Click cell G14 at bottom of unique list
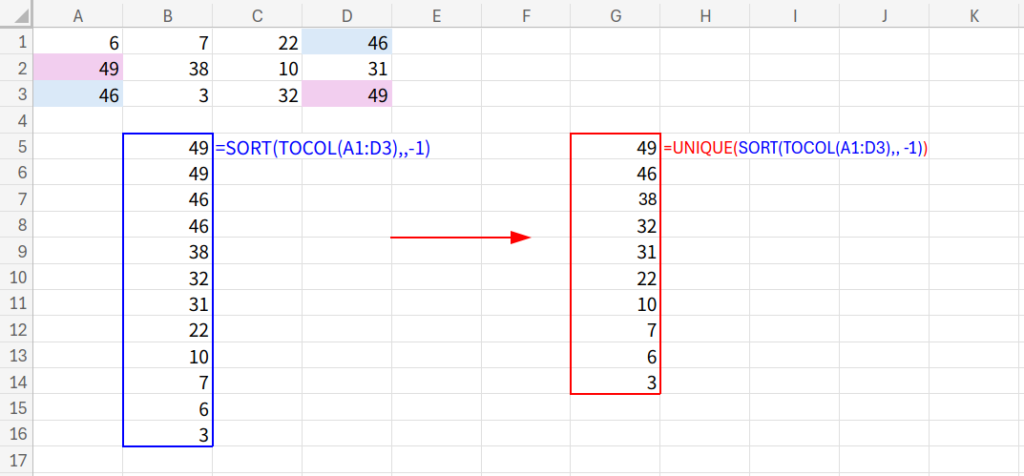Screen dimensions: 1024x476 point(615,384)
